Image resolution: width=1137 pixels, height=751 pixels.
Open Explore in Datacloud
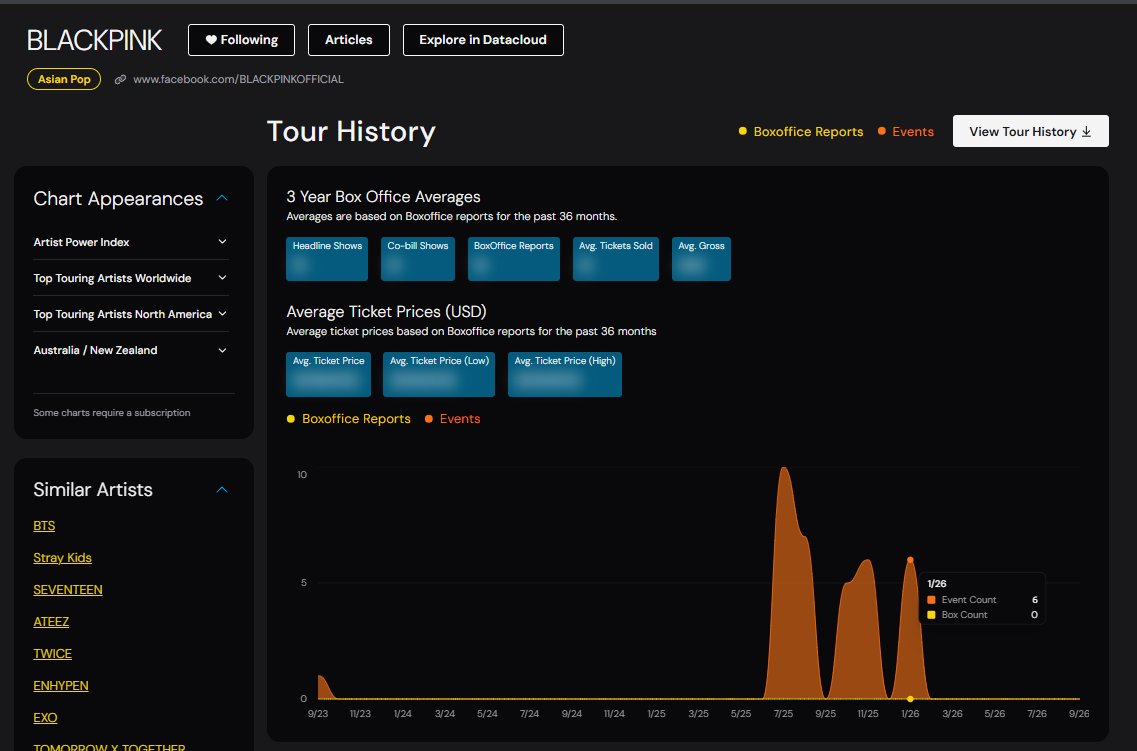click(483, 40)
